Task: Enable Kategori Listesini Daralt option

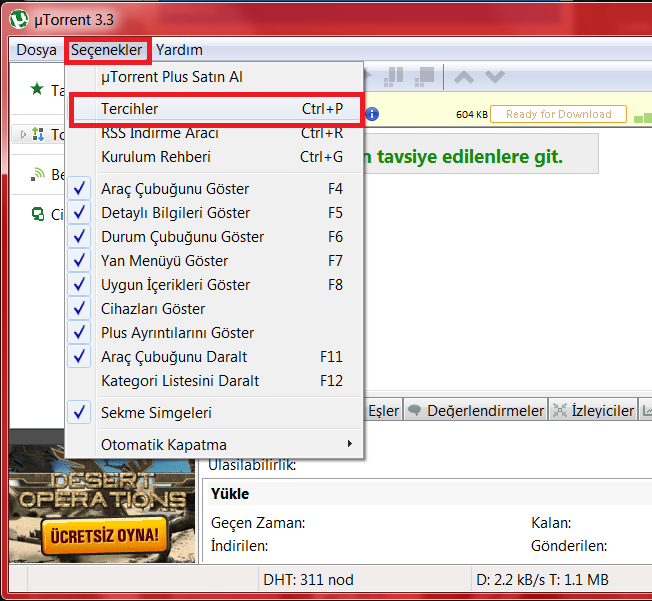Action: (x=215, y=381)
